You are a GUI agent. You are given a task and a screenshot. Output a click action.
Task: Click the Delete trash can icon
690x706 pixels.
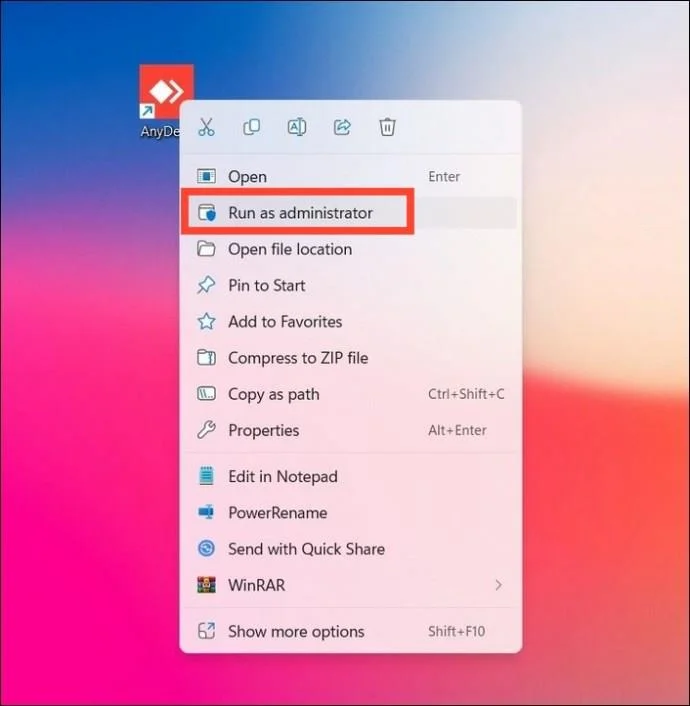387,127
